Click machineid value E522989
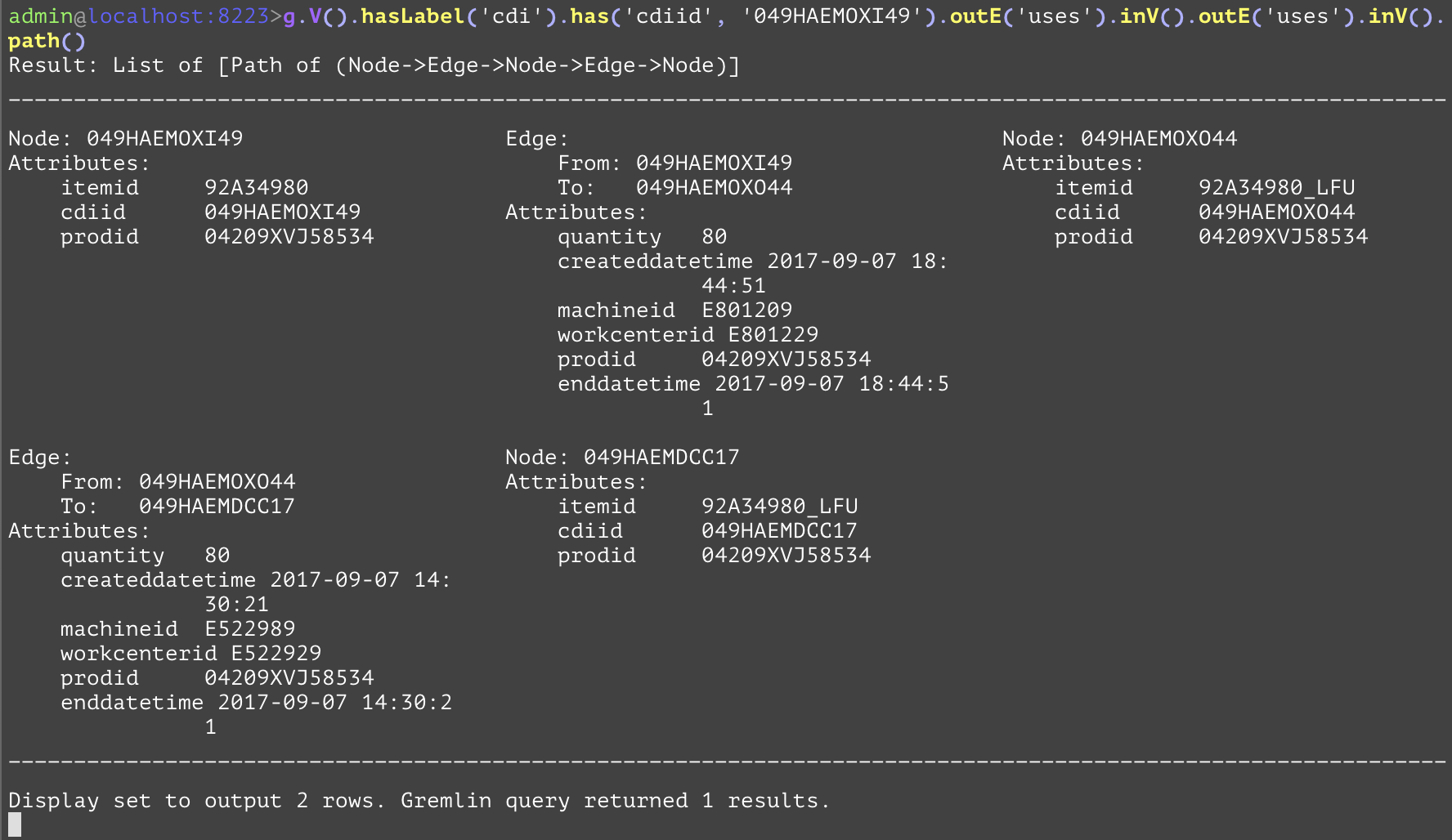The image size is (1452, 840). pyautogui.click(x=249, y=629)
